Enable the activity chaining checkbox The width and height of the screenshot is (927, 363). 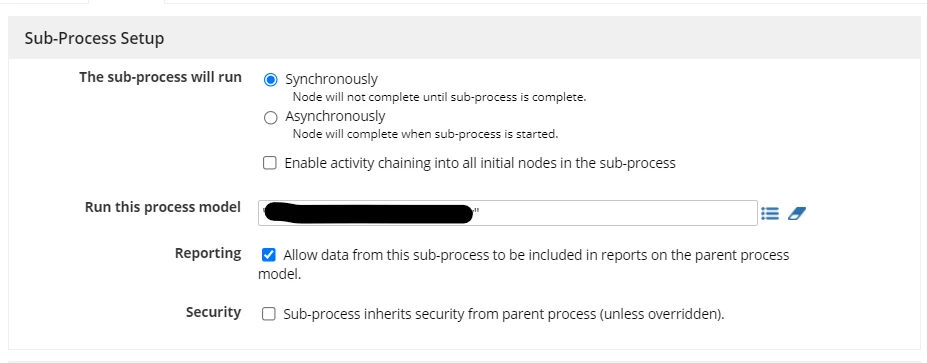[x=270, y=163]
